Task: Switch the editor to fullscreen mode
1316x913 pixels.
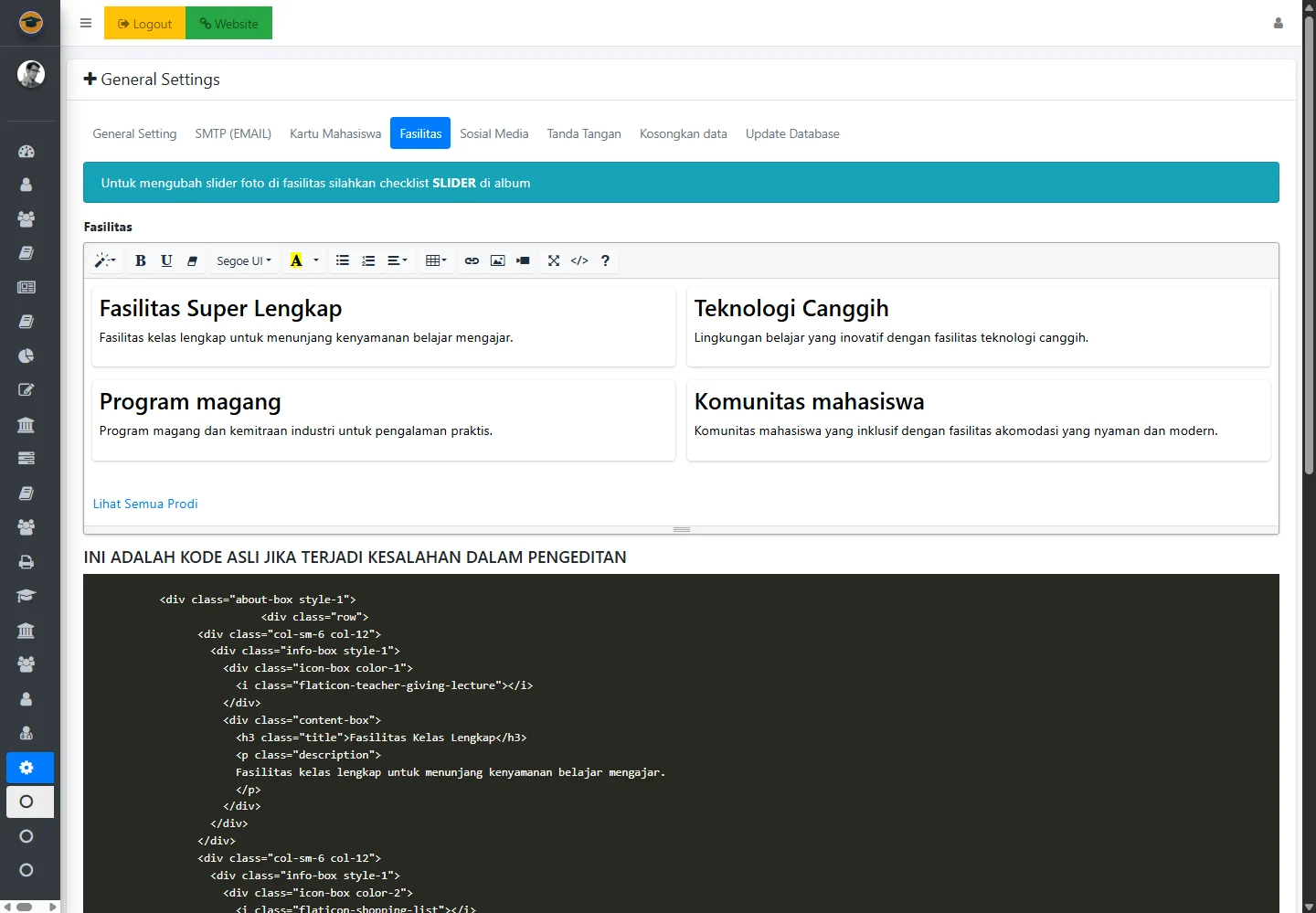Action: tap(554, 260)
